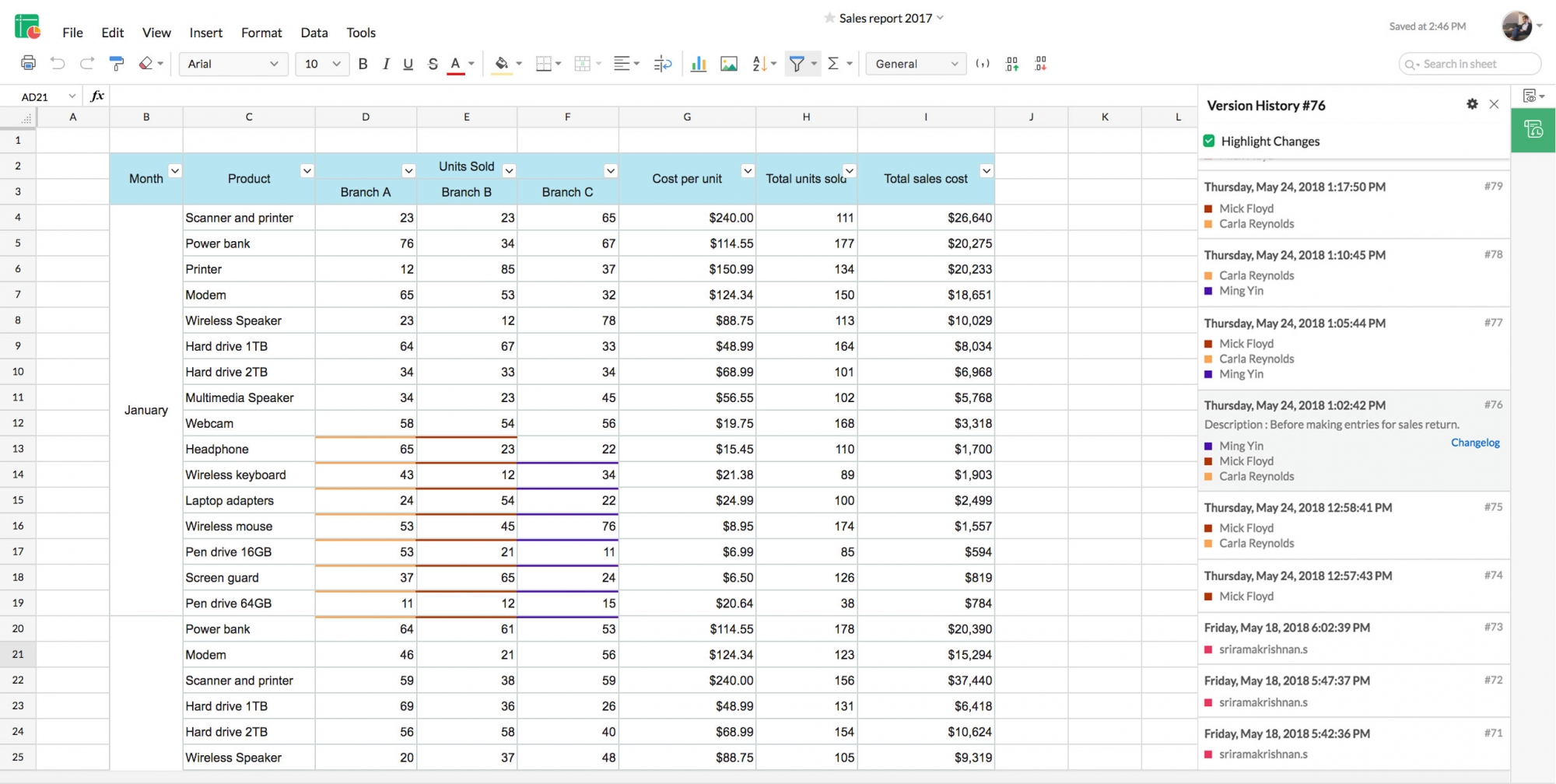Toggle strikethrough formatting
The height and width of the screenshot is (784, 1556).
[433, 64]
